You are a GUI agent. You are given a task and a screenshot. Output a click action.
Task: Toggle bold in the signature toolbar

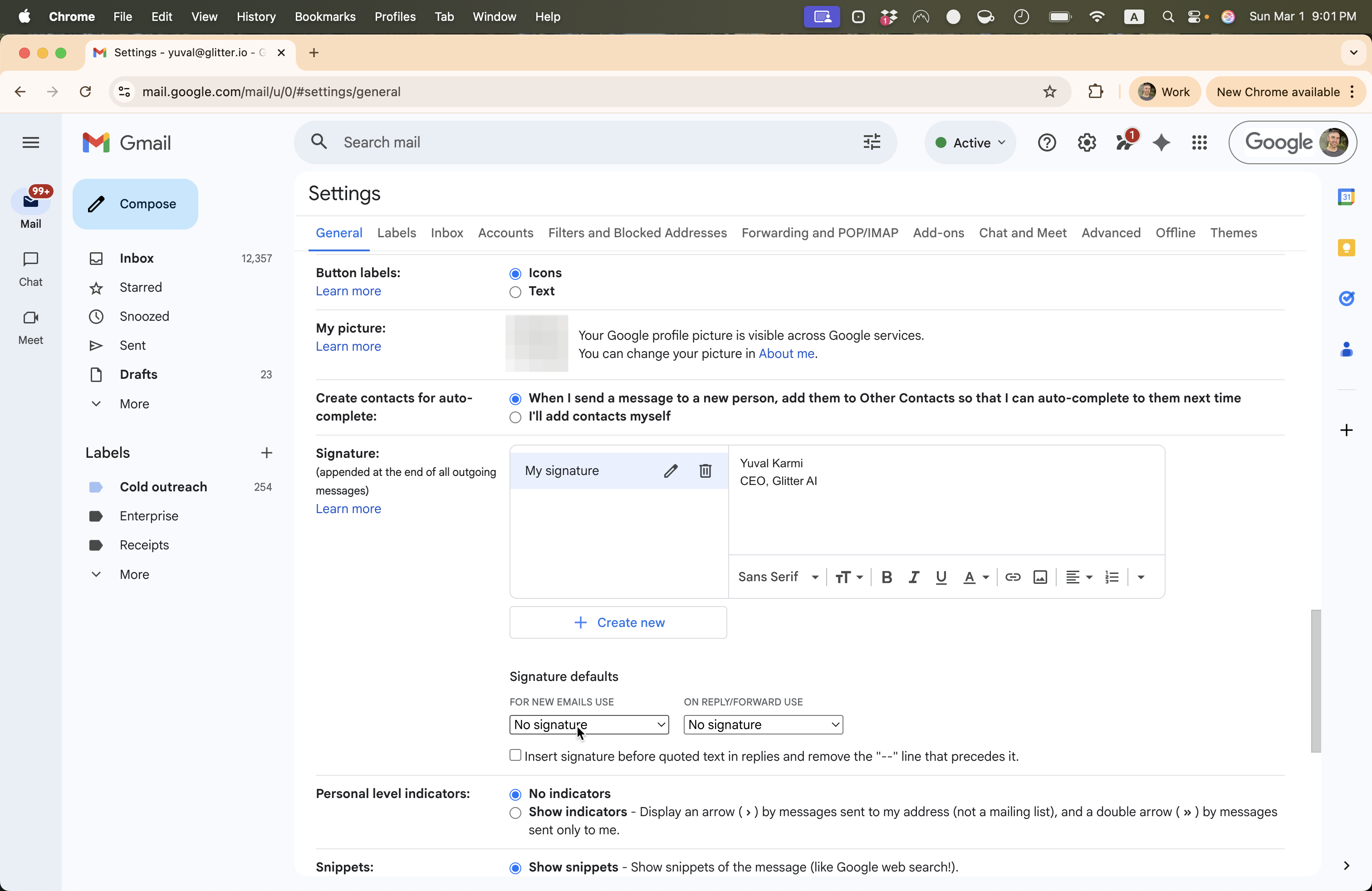(887, 577)
